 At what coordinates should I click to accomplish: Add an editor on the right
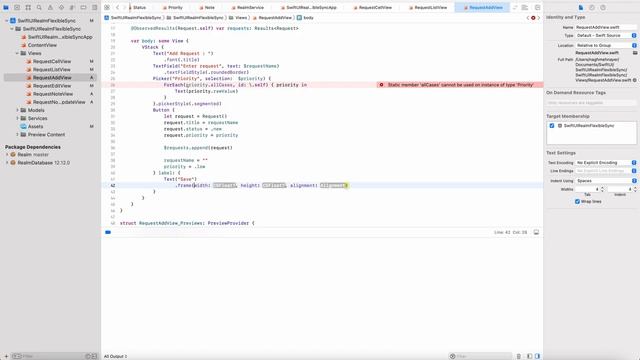point(538,7)
